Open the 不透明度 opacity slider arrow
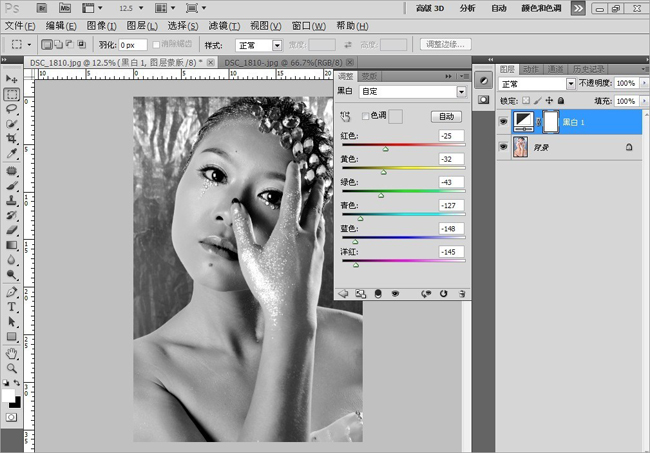The image size is (650, 453). [644, 83]
